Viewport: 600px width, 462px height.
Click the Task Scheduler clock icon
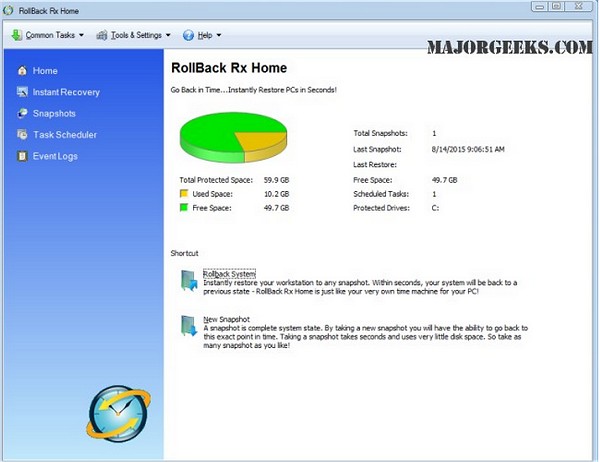[22, 134]
